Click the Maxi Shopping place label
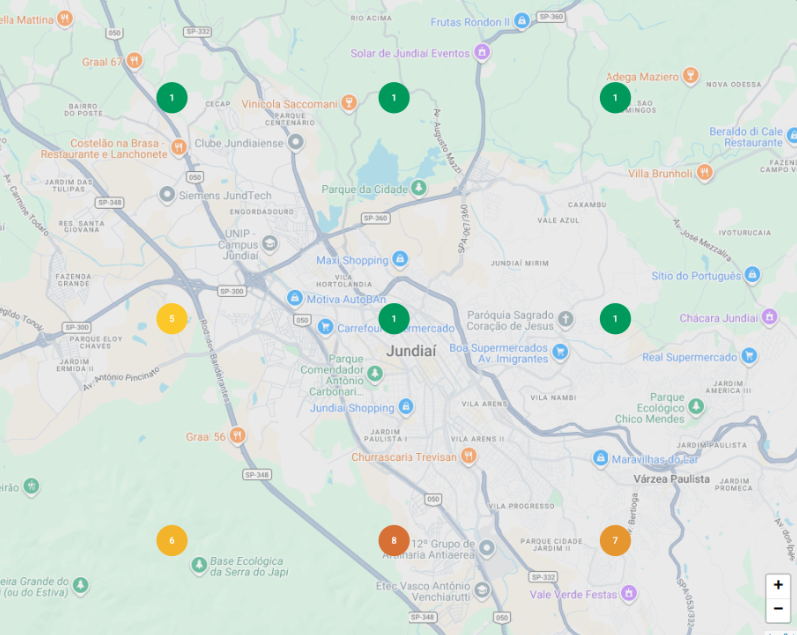 pyautogui.click(x=352, y=260)
